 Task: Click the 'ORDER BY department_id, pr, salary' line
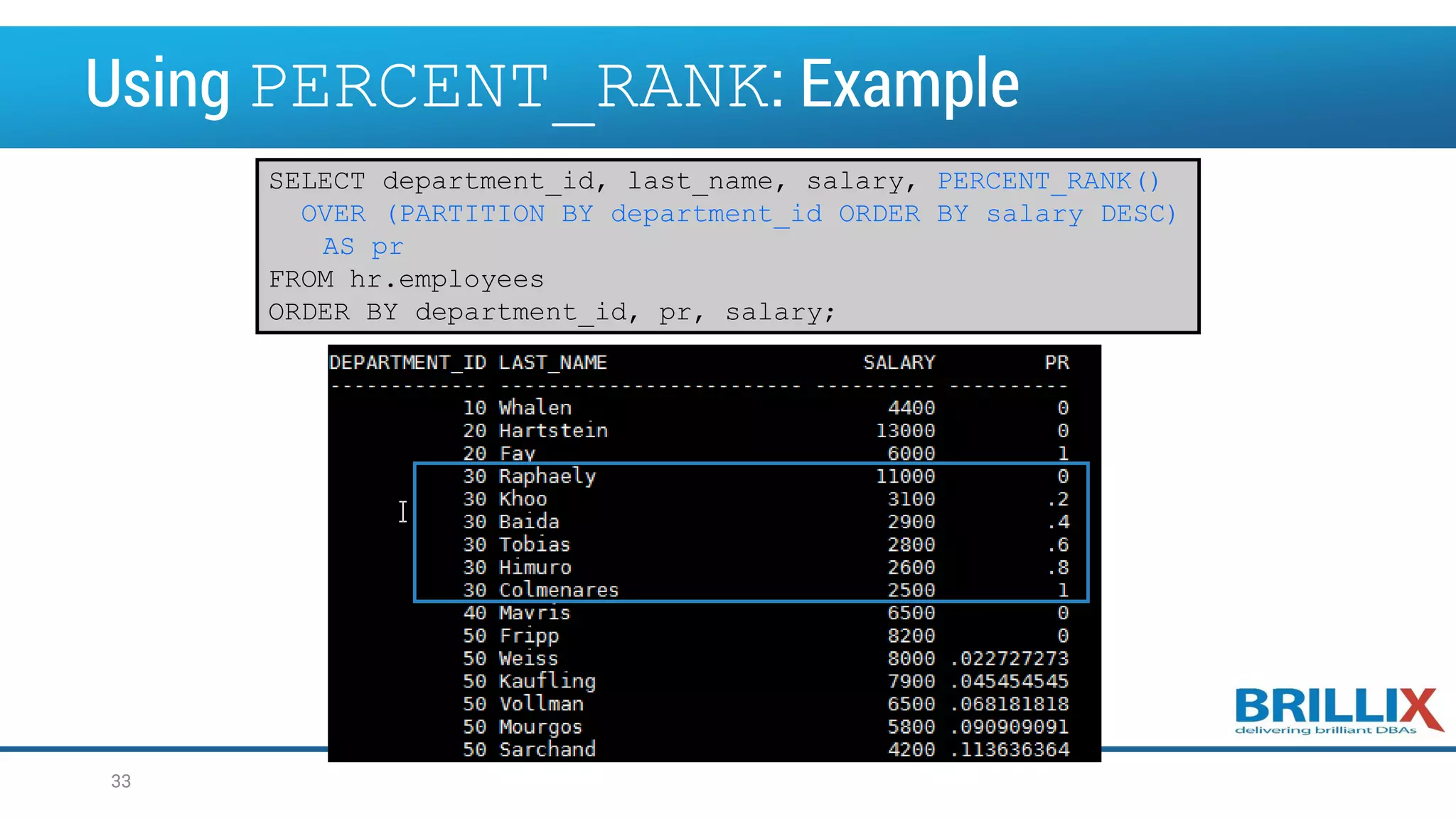tap(552, 312)
